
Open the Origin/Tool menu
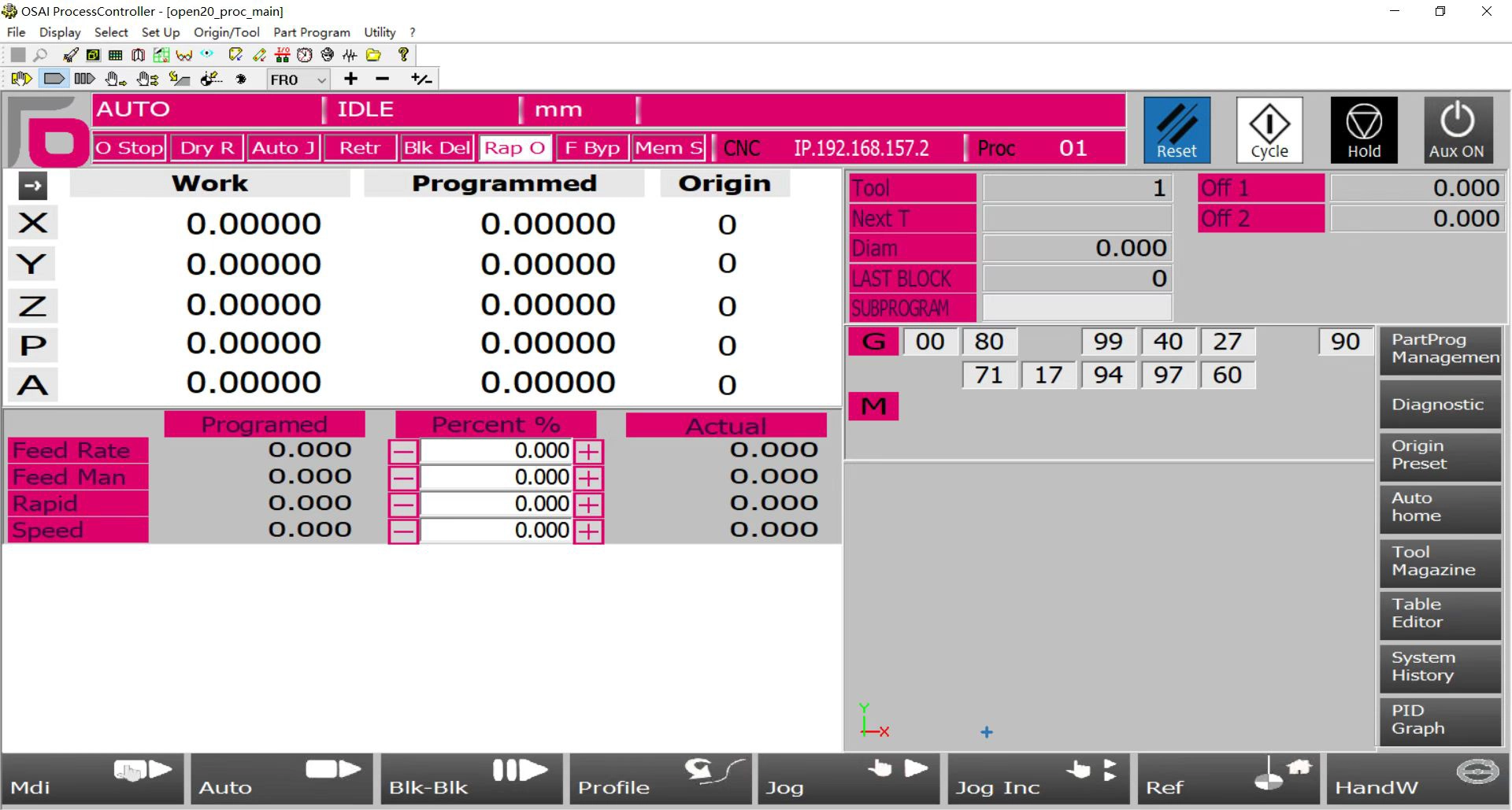227,32
